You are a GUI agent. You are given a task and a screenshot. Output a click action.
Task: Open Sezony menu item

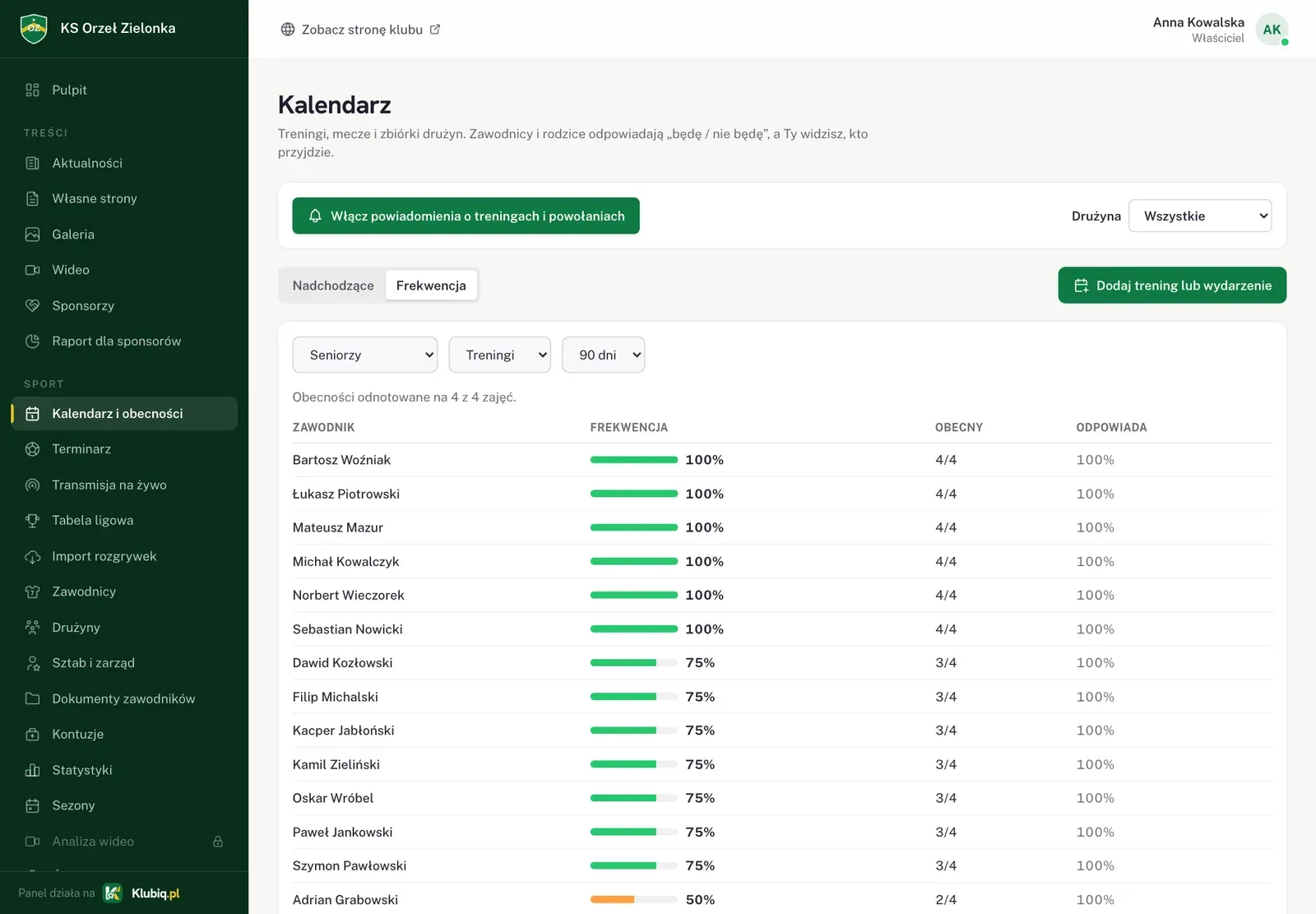tap(124, 805)
